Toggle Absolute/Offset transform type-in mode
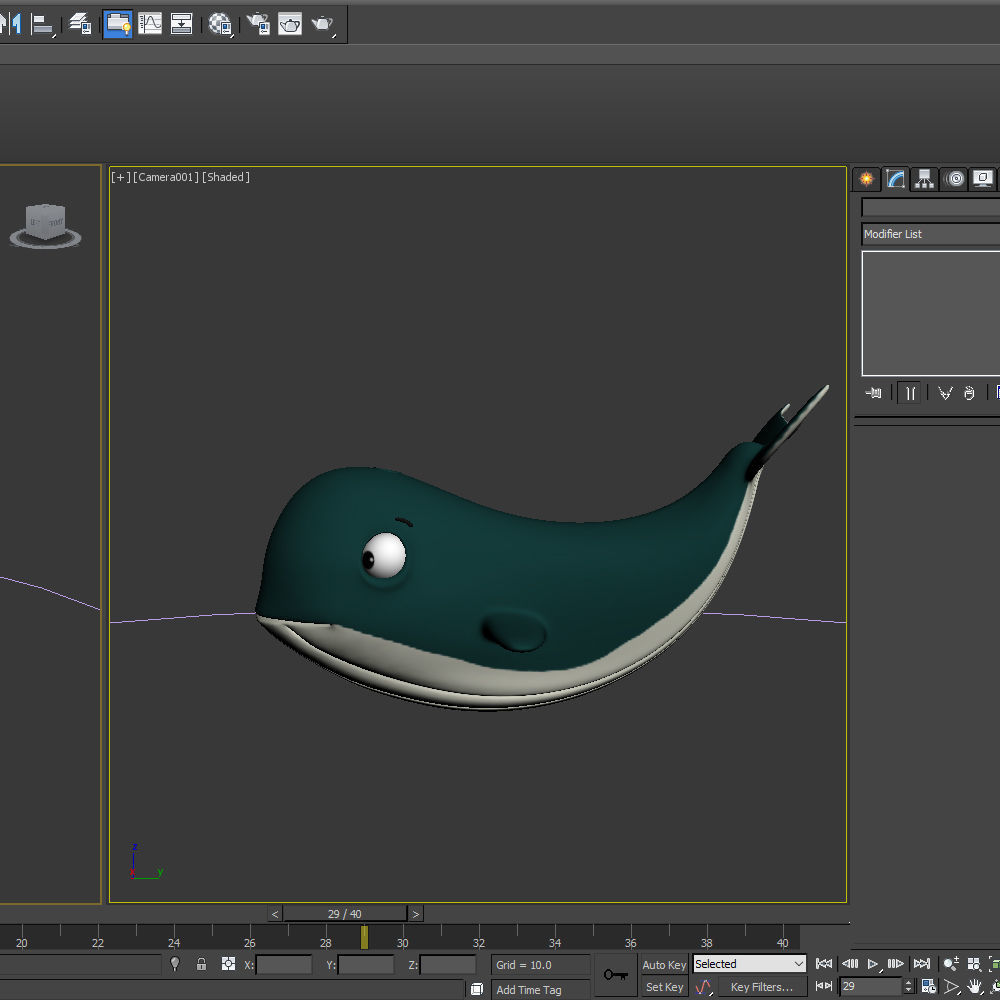This screenshot has height=1000, width=1000. [x=228, y=964]
